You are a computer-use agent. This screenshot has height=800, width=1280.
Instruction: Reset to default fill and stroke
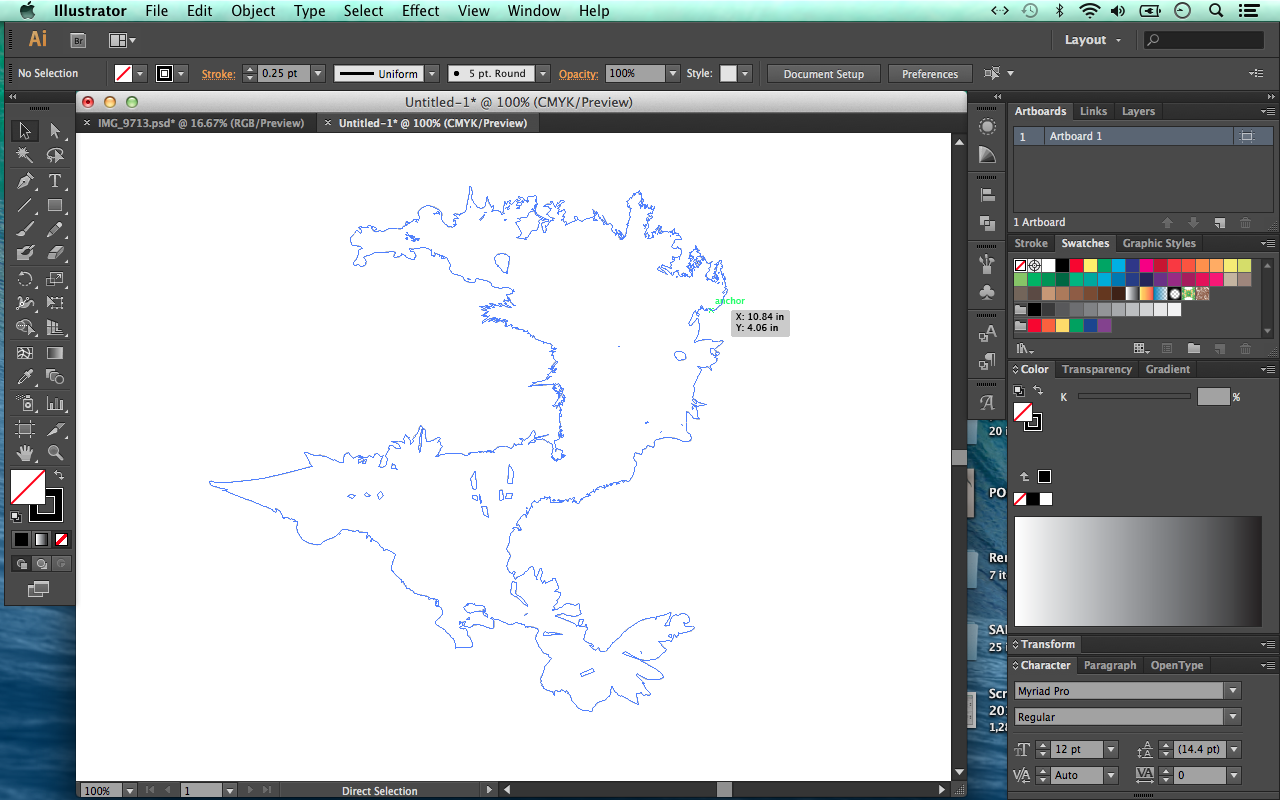point(16,517)
